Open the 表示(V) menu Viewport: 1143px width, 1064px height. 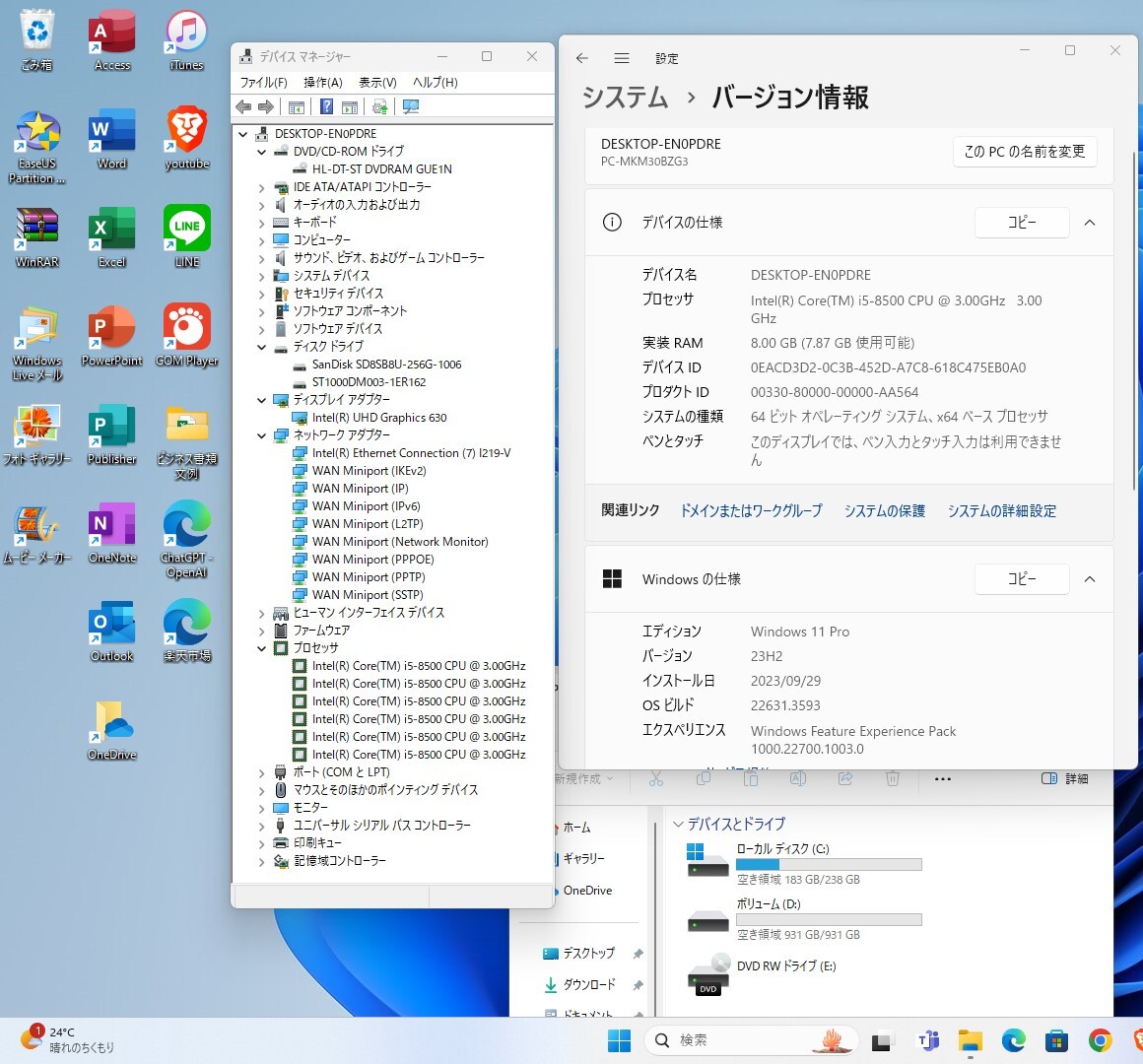tap(377, 83)
